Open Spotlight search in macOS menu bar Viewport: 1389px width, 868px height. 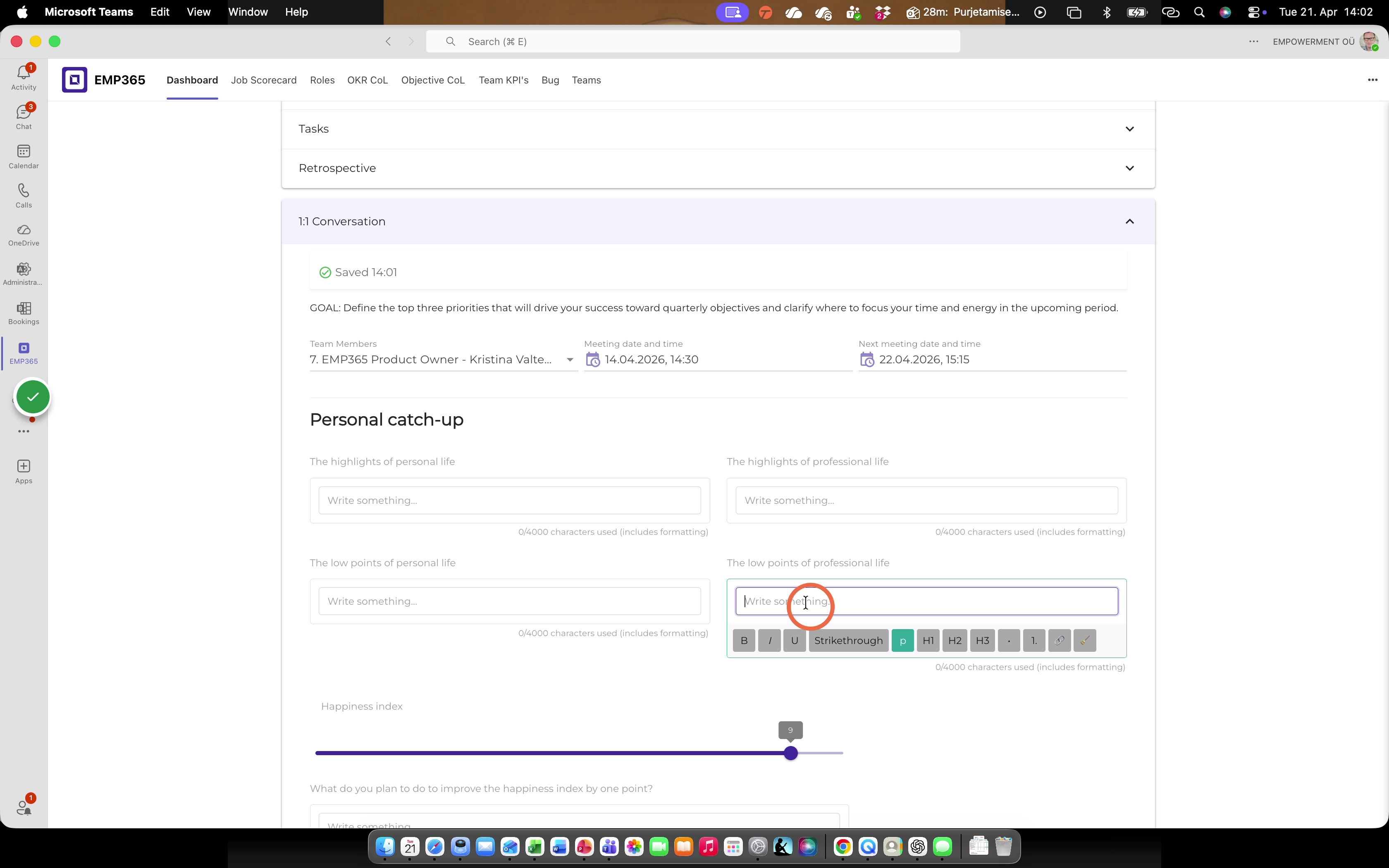click(1199, 12)
